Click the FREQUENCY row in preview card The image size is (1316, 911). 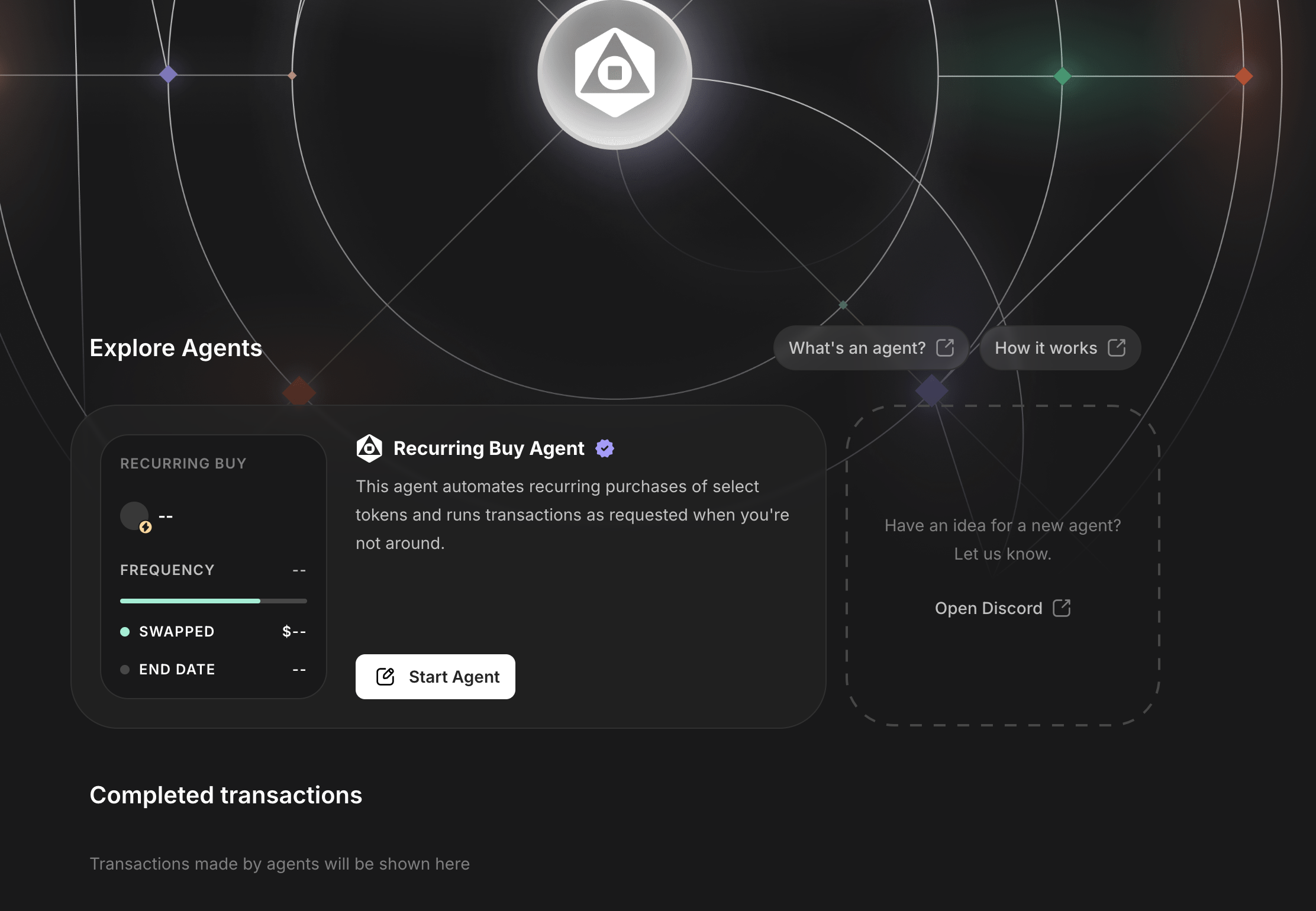(213, 570)
